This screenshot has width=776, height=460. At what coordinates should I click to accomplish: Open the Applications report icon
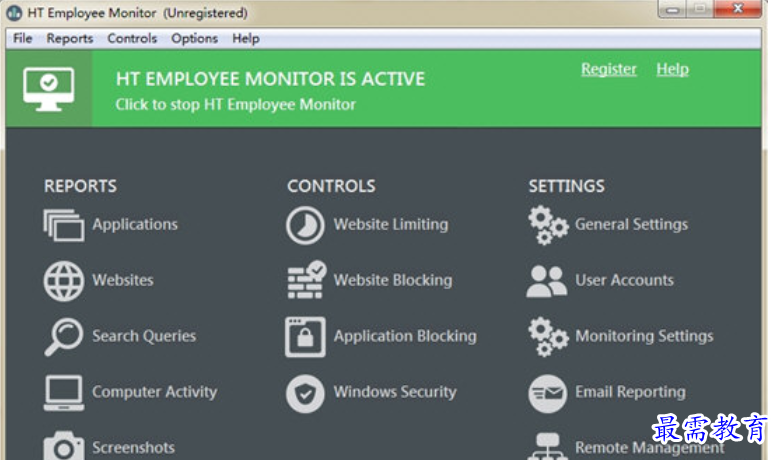point(63,225)
